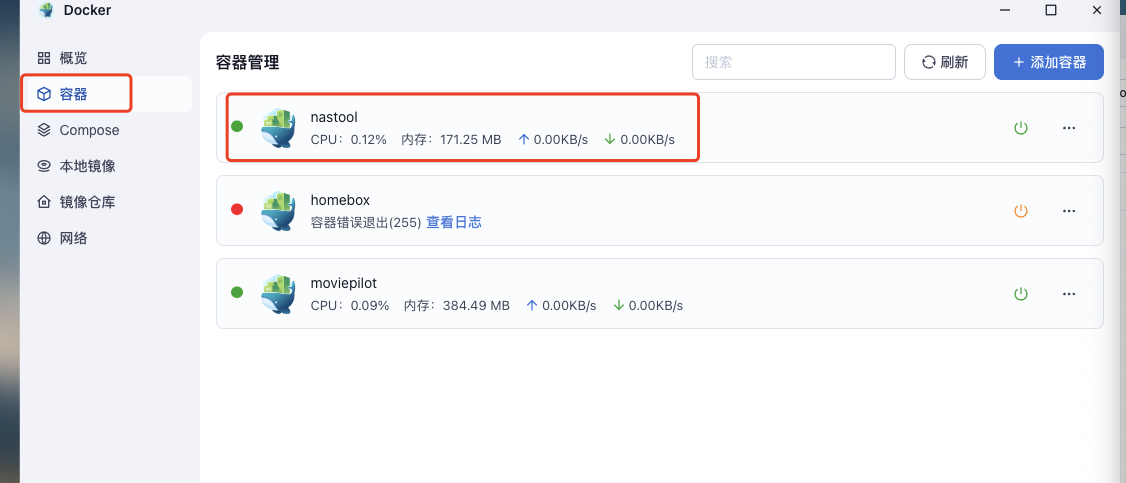
Task: Open more options for moviepilot
Action: (1069, 294)
